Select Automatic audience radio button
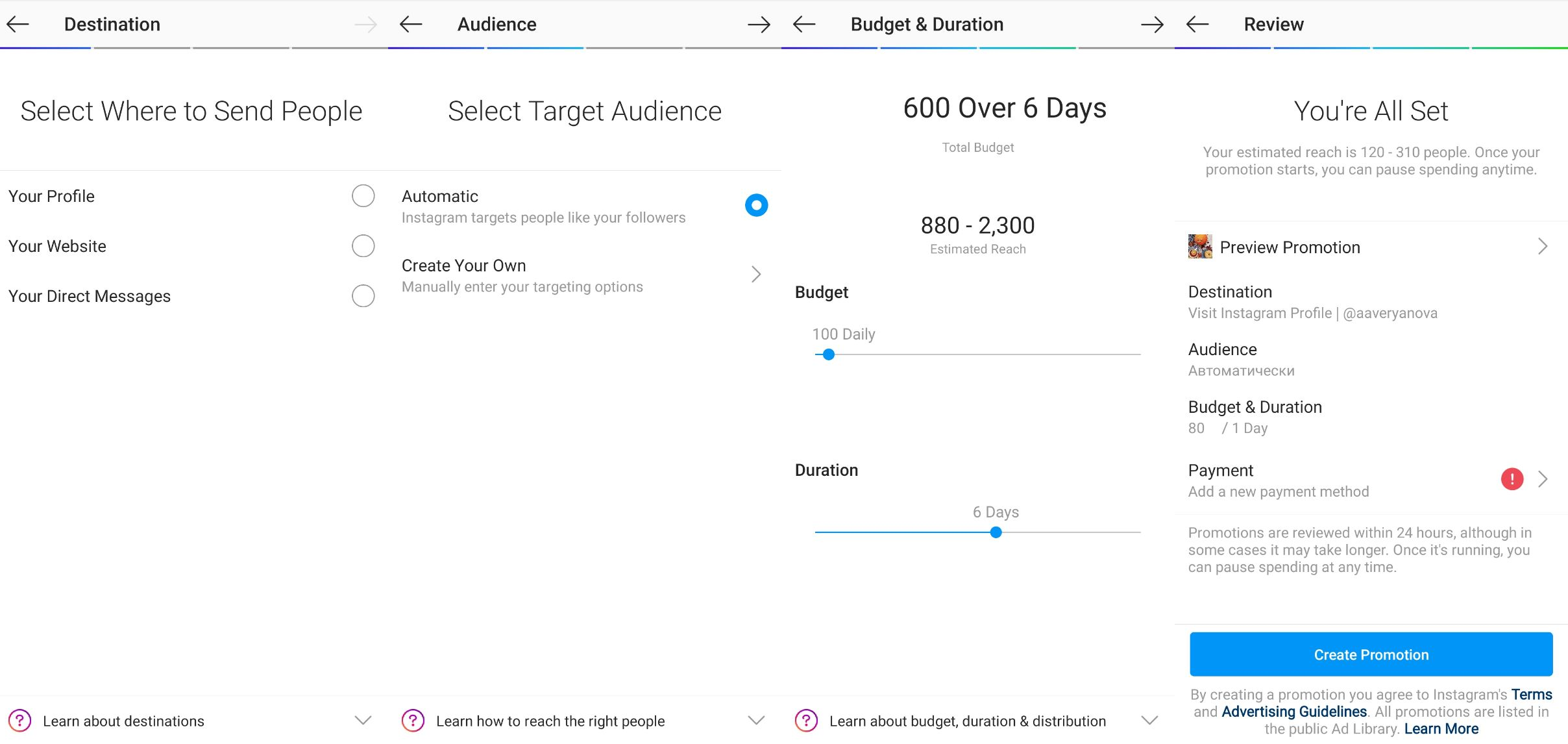 [x=756, y=205]
